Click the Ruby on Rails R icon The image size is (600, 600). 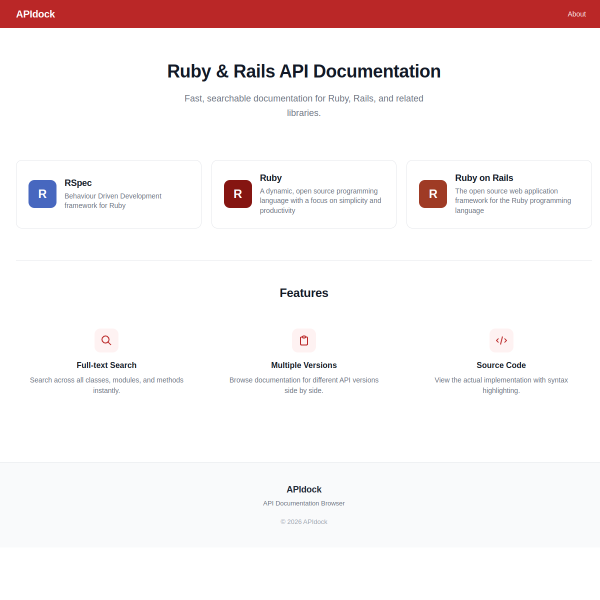click(433, 194)
